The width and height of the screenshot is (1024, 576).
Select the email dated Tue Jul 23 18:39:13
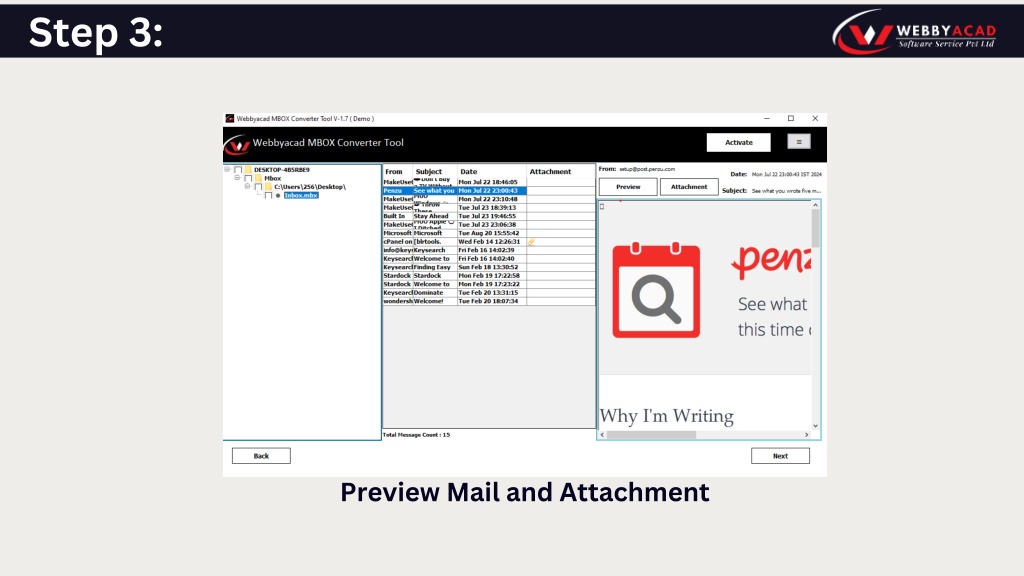(x=488, y=208)
